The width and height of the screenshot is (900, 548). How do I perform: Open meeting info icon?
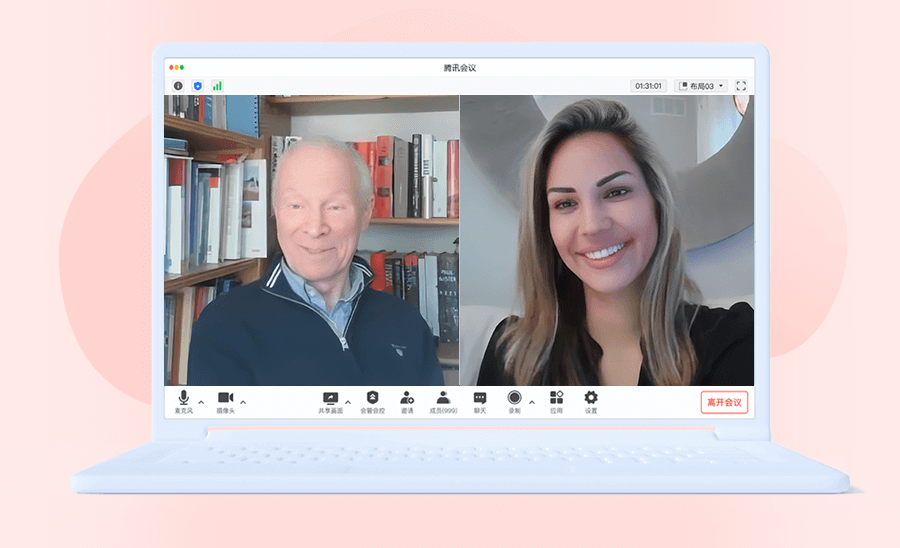tap(178, 86)
